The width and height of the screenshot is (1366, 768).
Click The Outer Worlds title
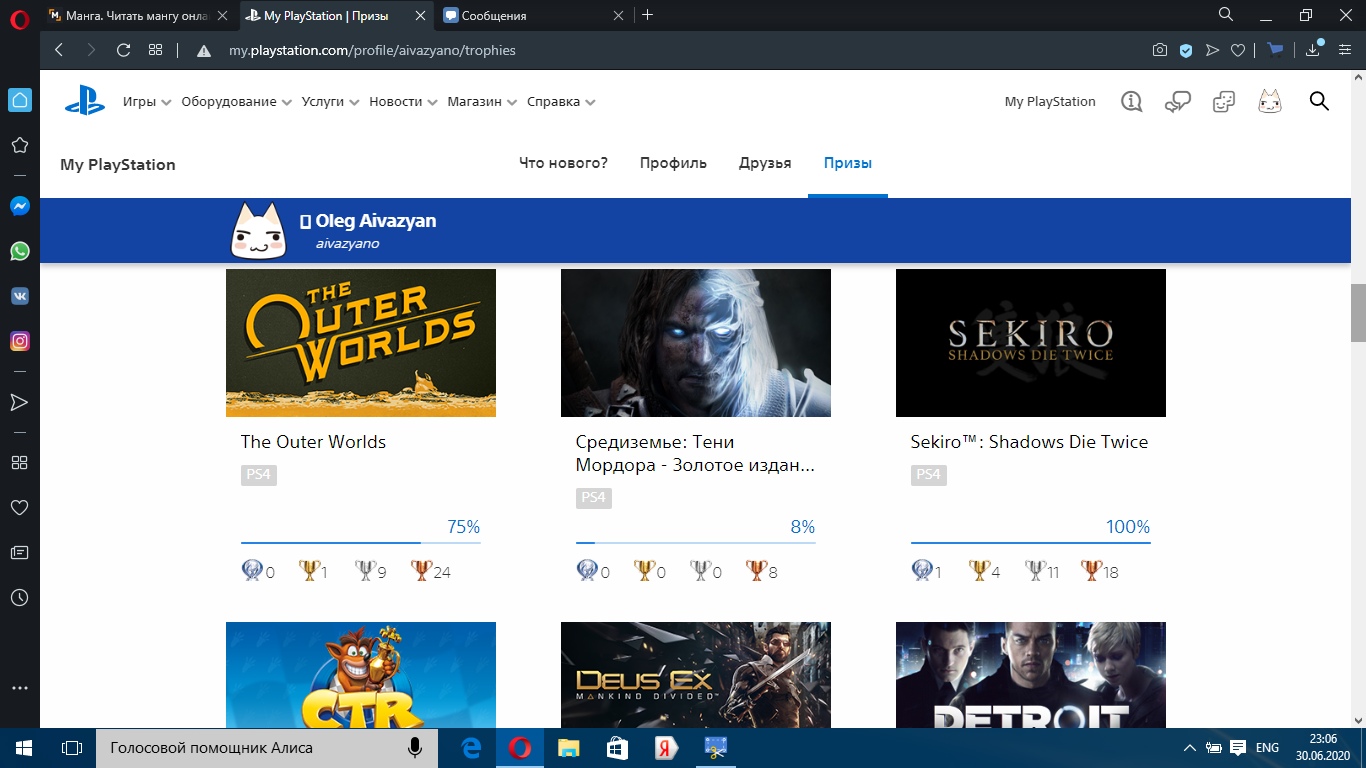coord(313,442)
